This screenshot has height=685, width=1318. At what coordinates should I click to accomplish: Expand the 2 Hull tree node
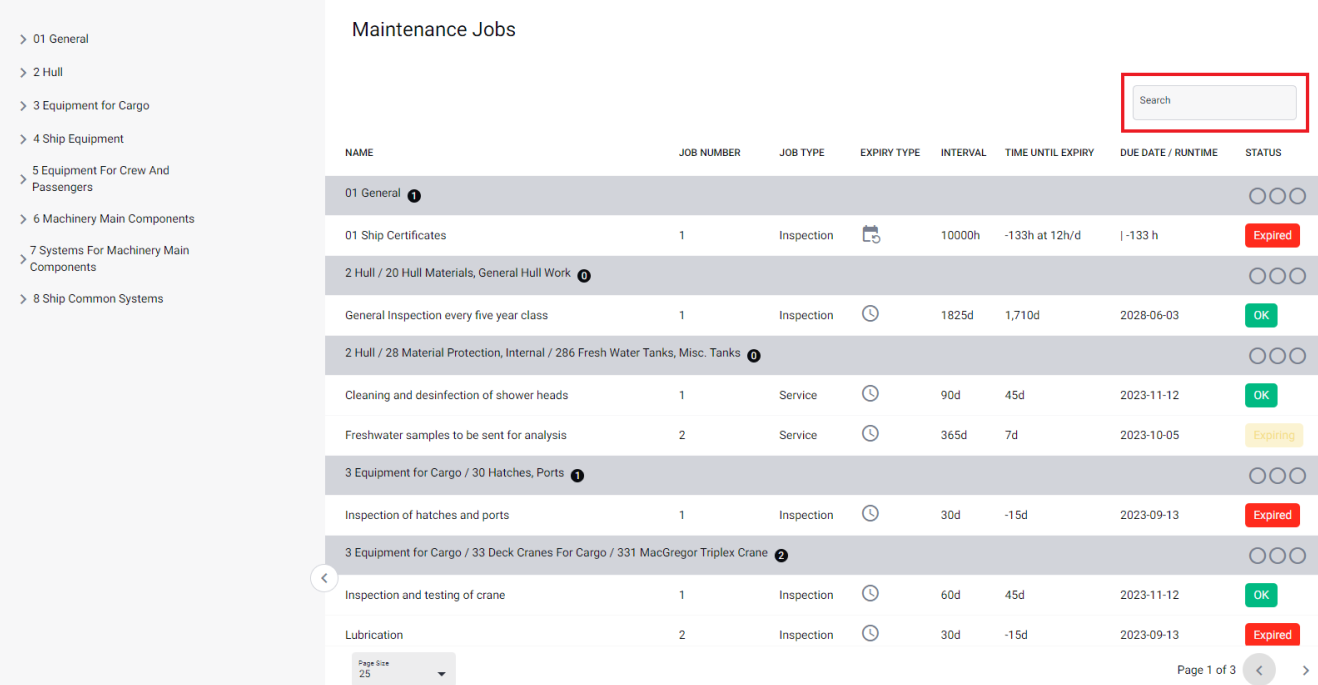pyautogui.click(x=23, y=73)
